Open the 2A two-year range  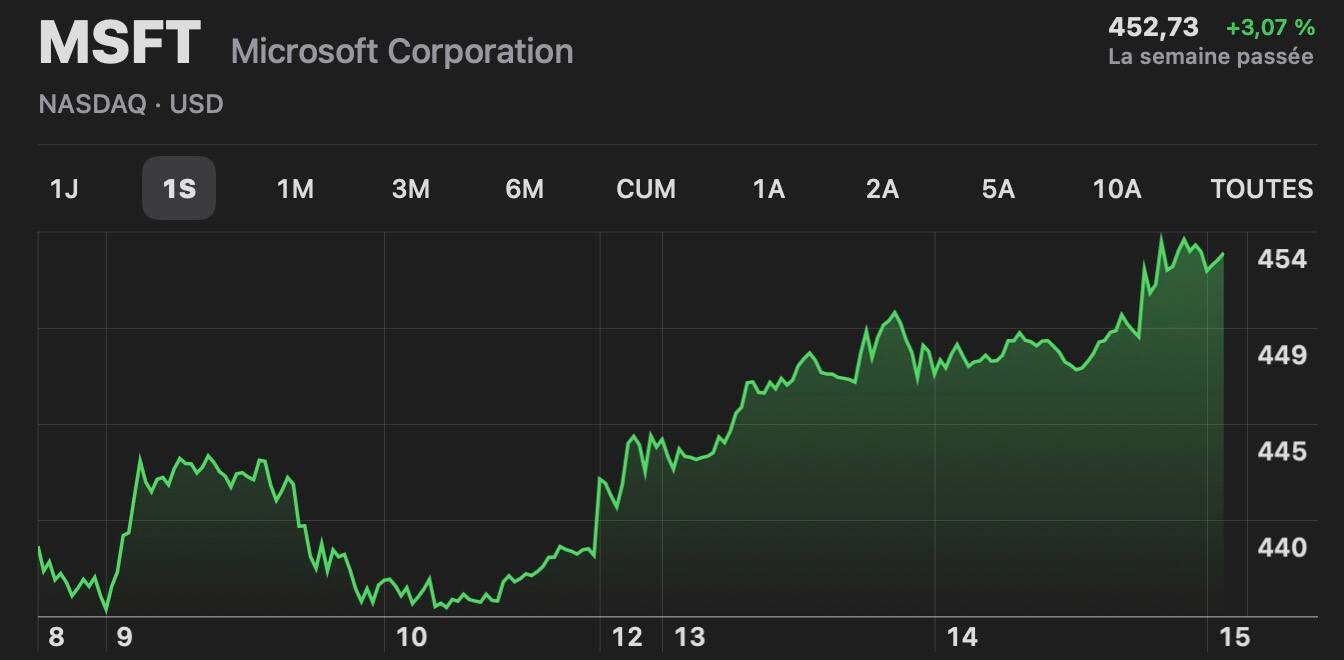point(882,189)
